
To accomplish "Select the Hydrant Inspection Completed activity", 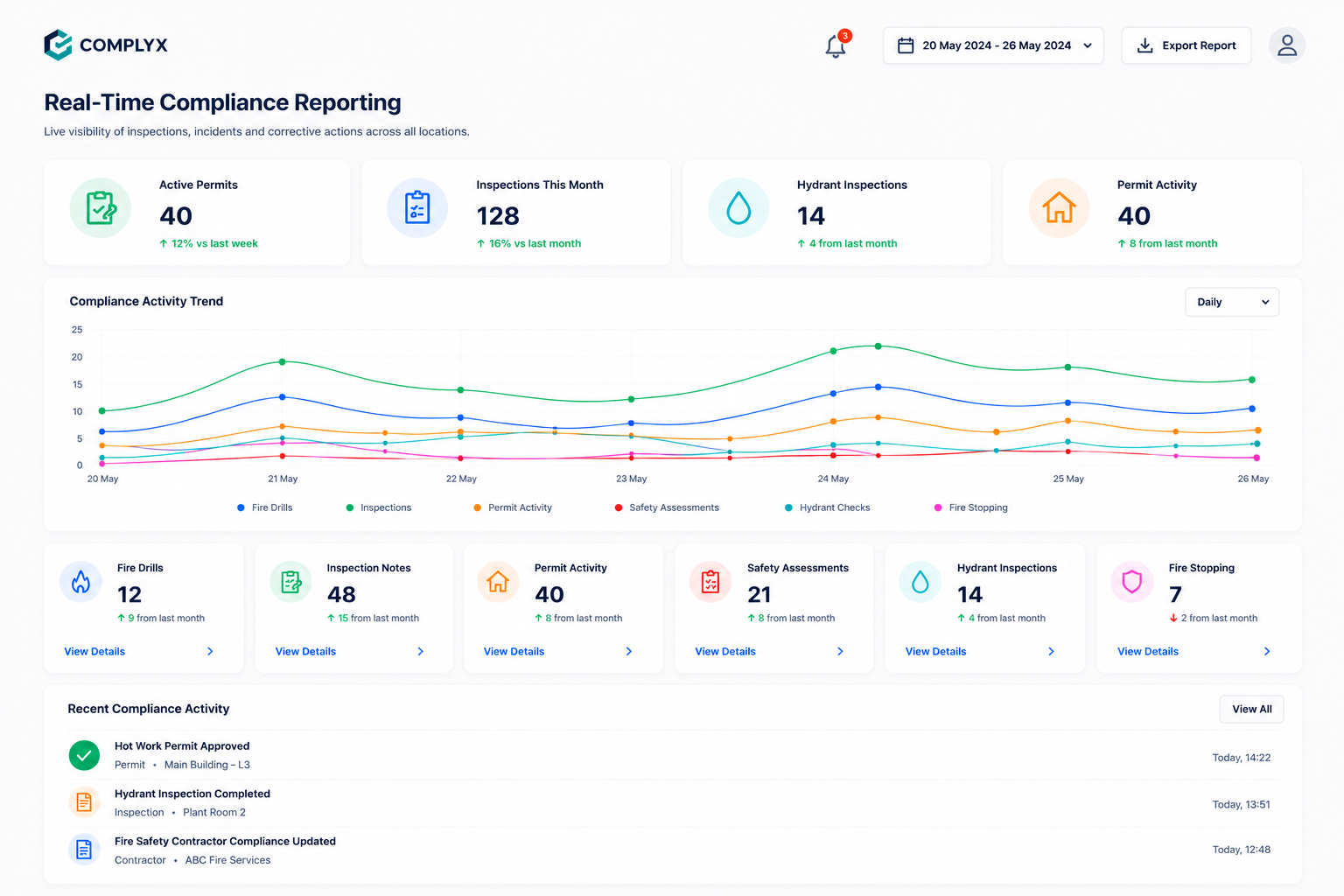I will tap(672, 802).
